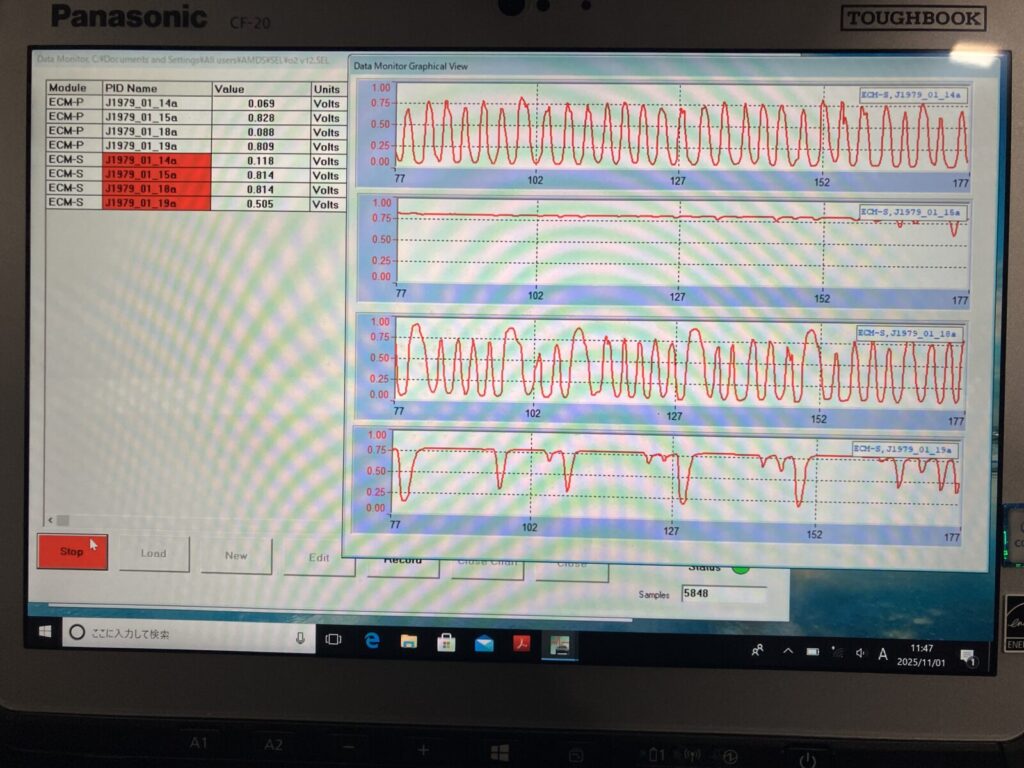Open Adobe Acrobat from the taskbar
The width and height of the screenshot is (1024, 768).
click(x=521, y=645)
